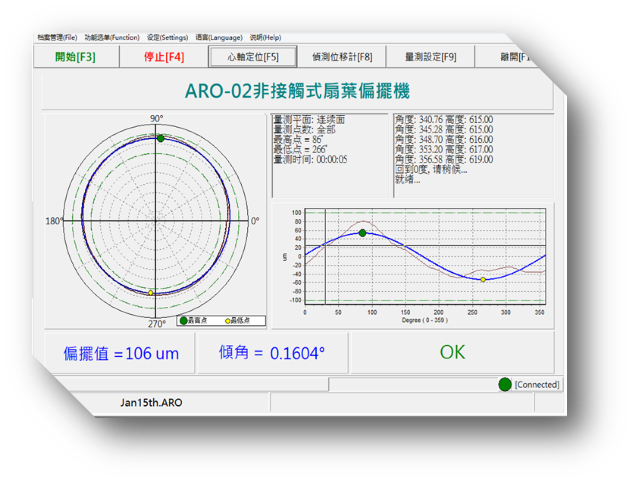Open the 语言(Language) menu

coord(219,37)
